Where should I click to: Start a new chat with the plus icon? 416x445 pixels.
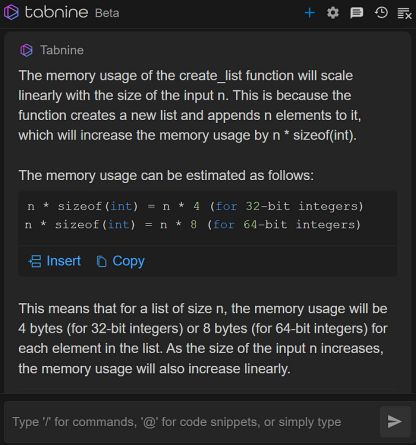[310, 13]
